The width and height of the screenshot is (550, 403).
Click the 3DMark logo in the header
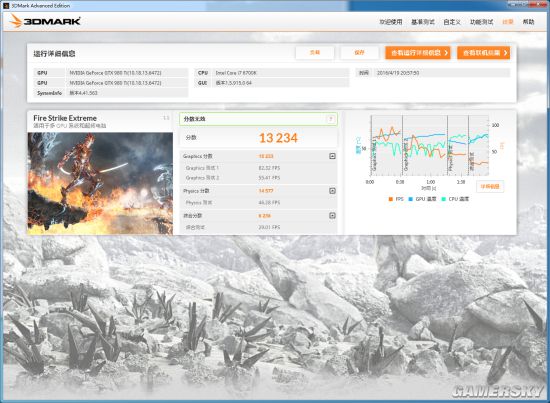(45, 21)
